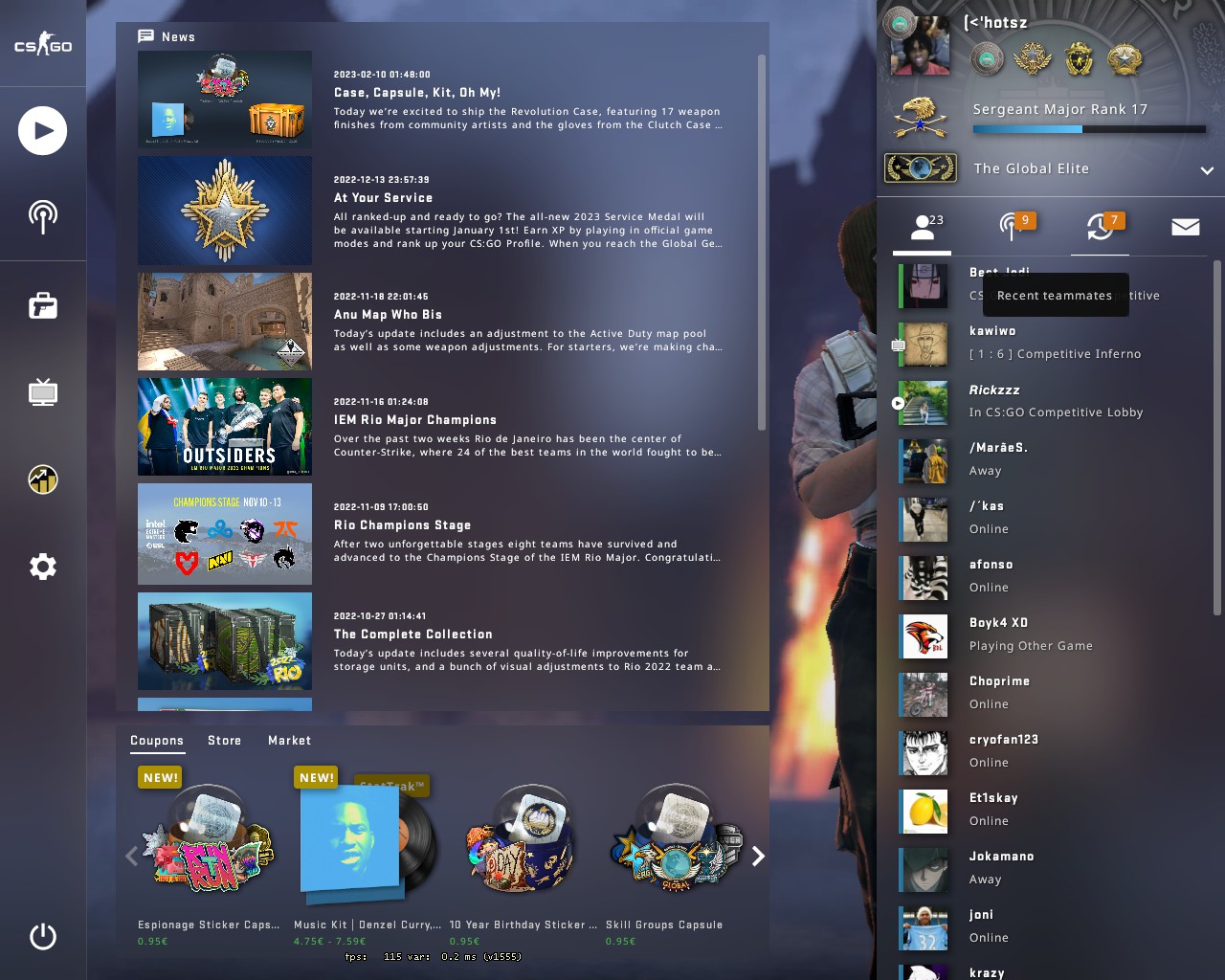Click the 2023 Service Medal news thumbnail

point(225,211)
